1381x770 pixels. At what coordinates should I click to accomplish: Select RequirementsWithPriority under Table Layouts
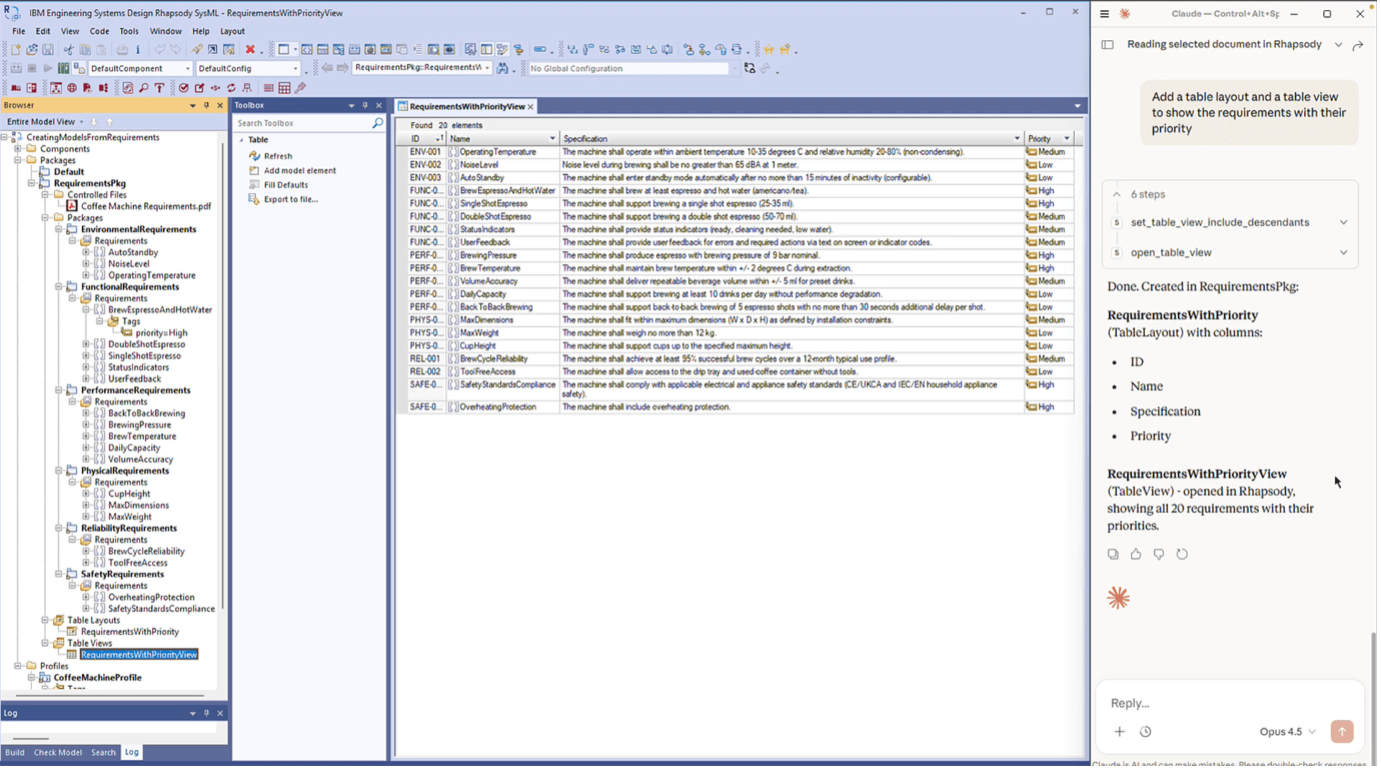click(130, 632)
